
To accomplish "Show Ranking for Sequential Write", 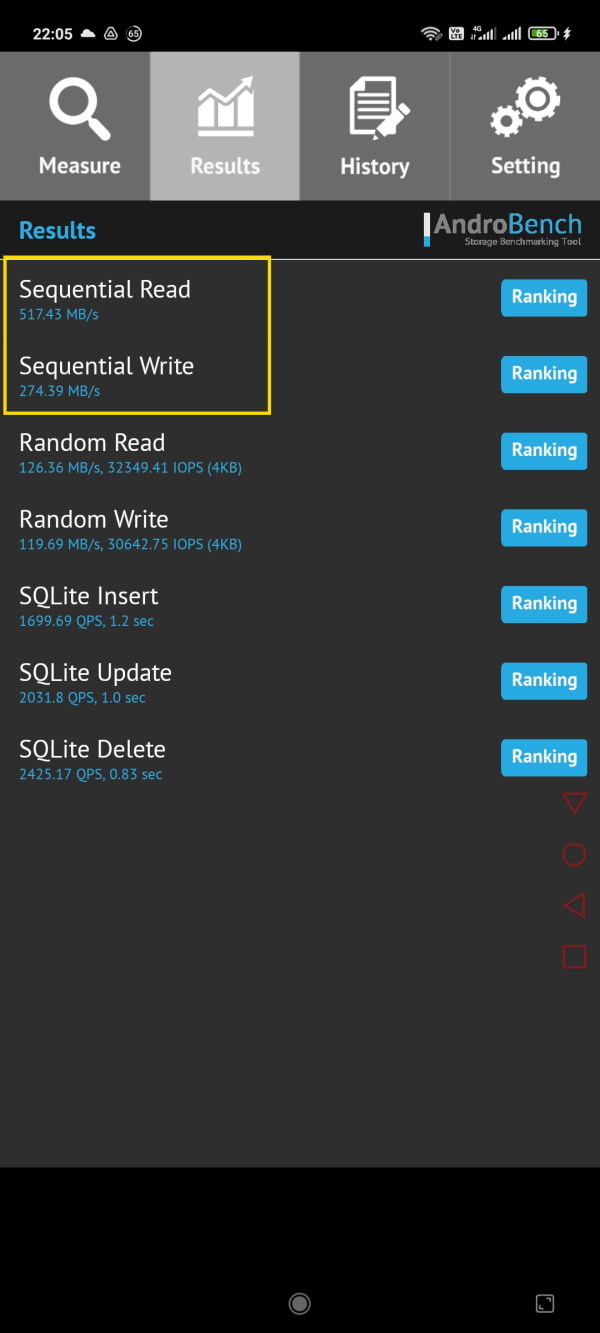I will tap(544, 374).
